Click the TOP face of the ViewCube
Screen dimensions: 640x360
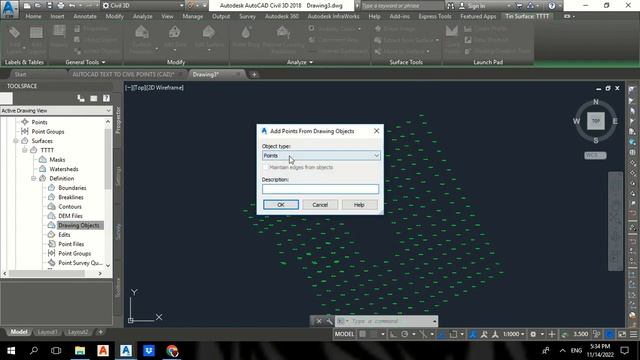pyautogui.click(x=596, y=121)
